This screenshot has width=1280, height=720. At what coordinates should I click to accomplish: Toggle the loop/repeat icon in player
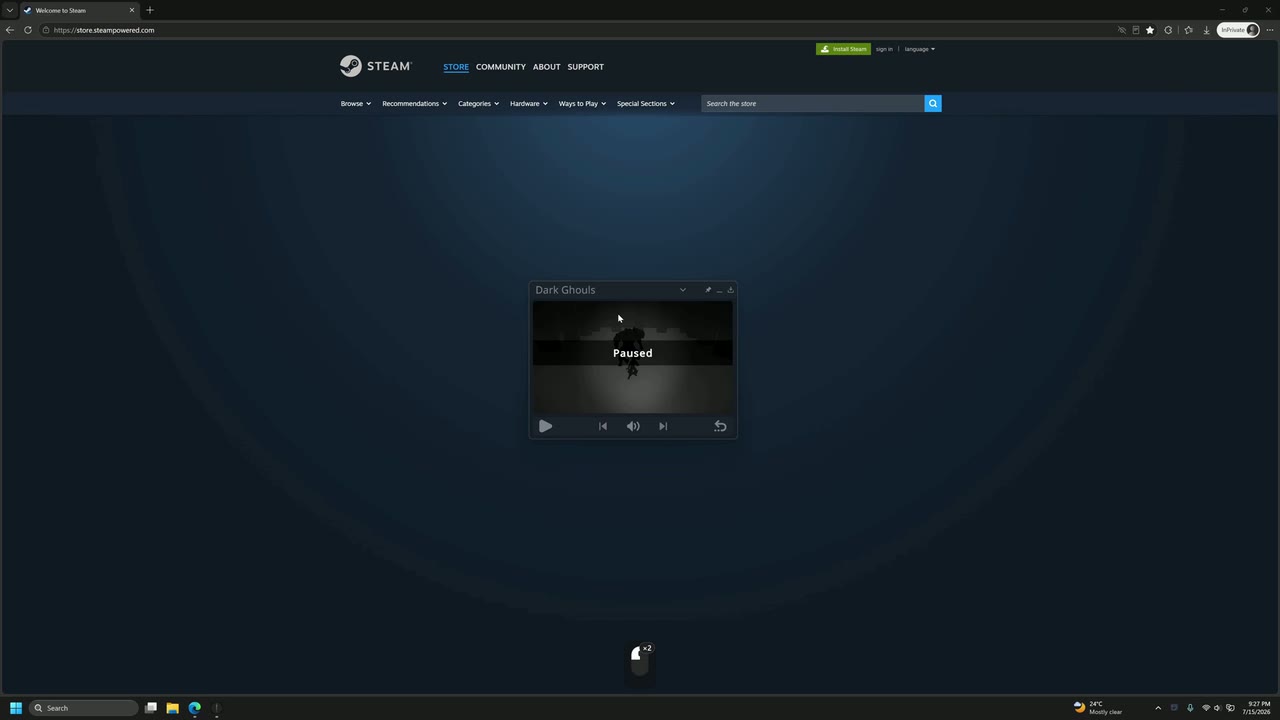coord(720,426)
